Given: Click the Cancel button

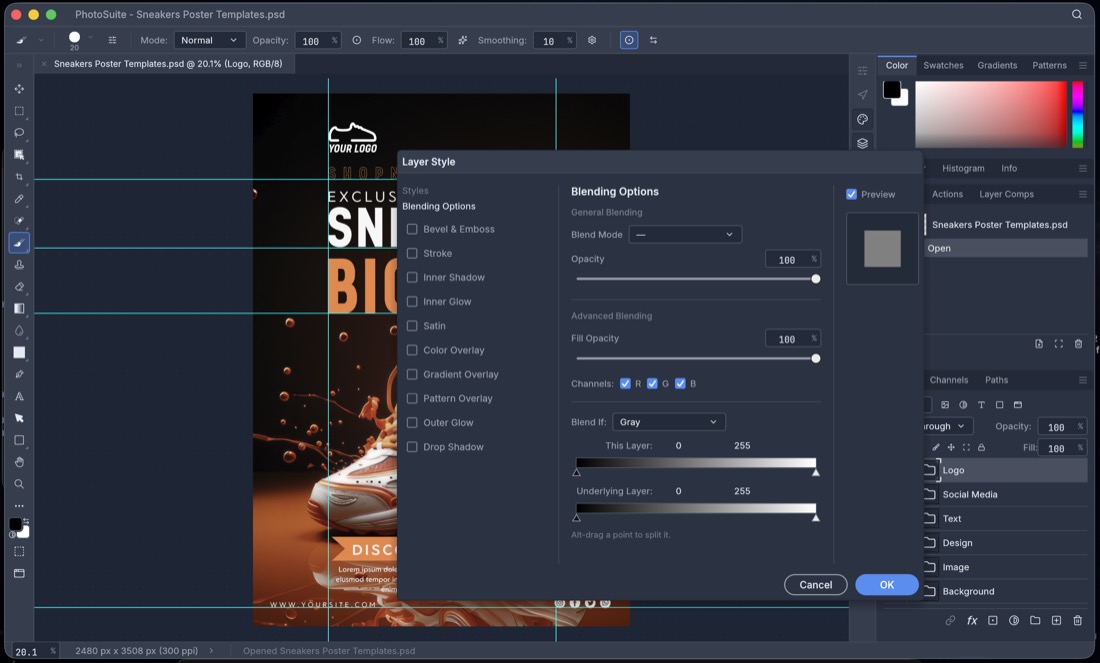Looking at the screenshot, I should (x=815, y=584).
